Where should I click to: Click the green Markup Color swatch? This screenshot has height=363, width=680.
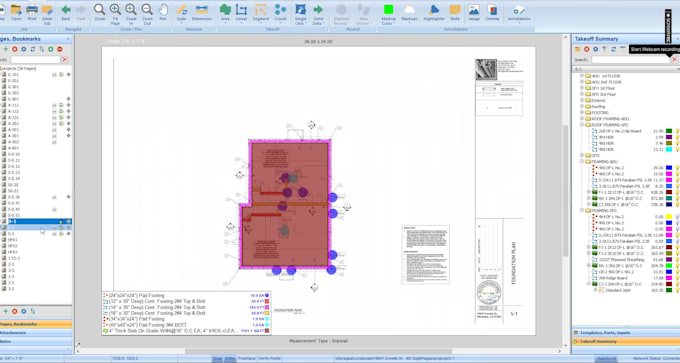(388, 10)
